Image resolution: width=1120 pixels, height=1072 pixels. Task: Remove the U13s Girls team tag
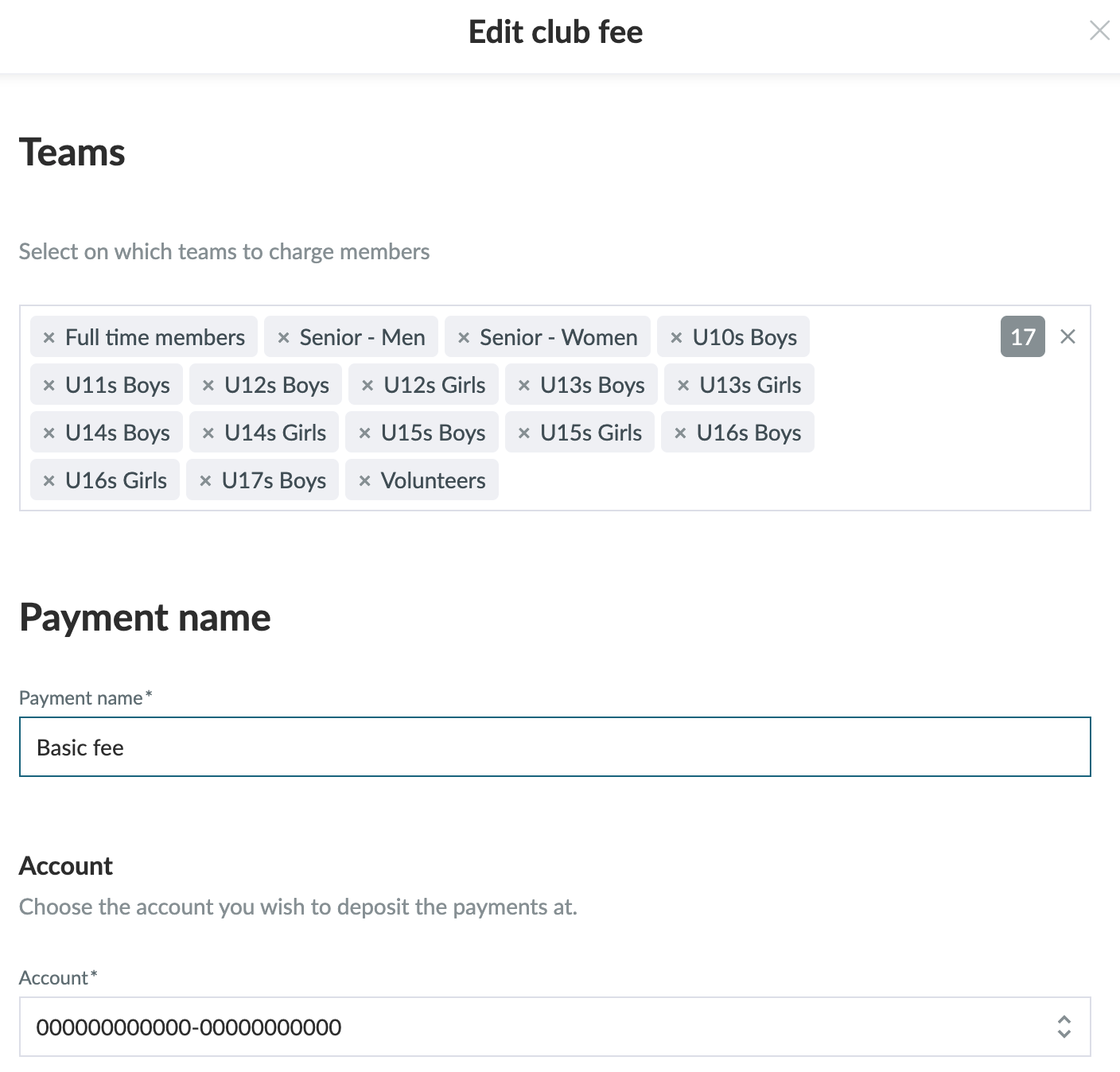tap(683, 385)
